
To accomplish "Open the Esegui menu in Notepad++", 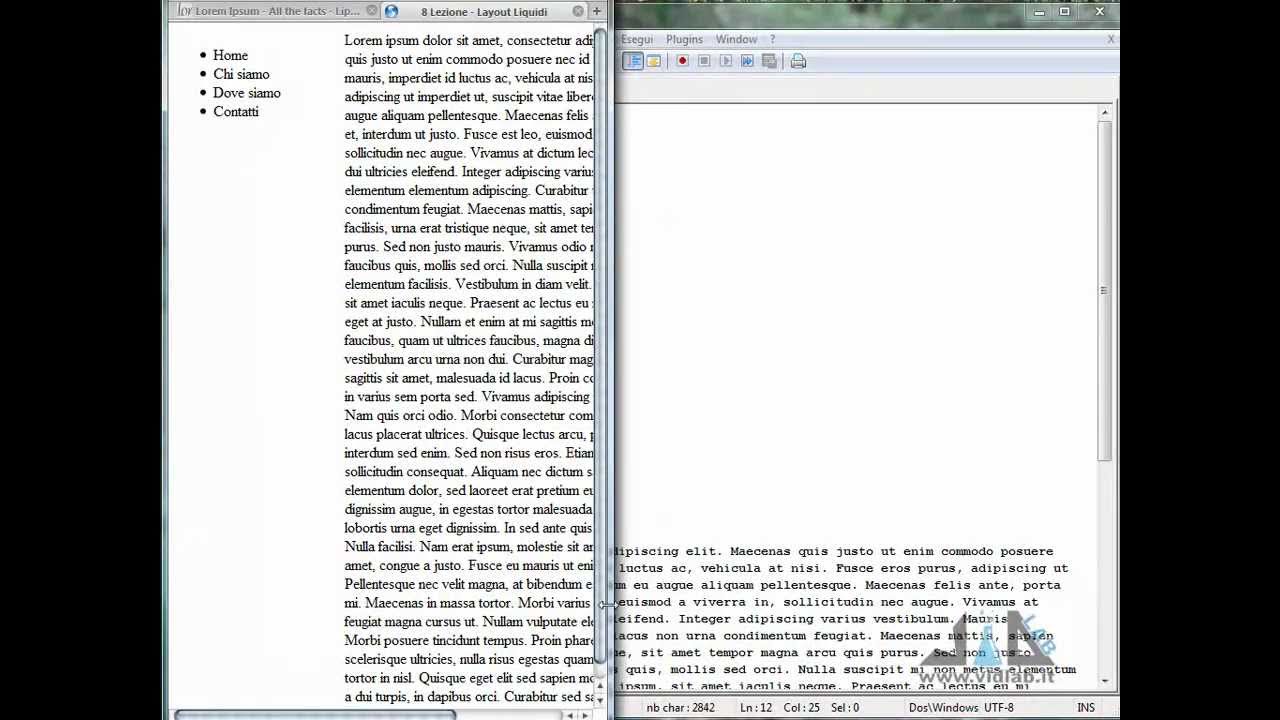I will coord(637,39).
